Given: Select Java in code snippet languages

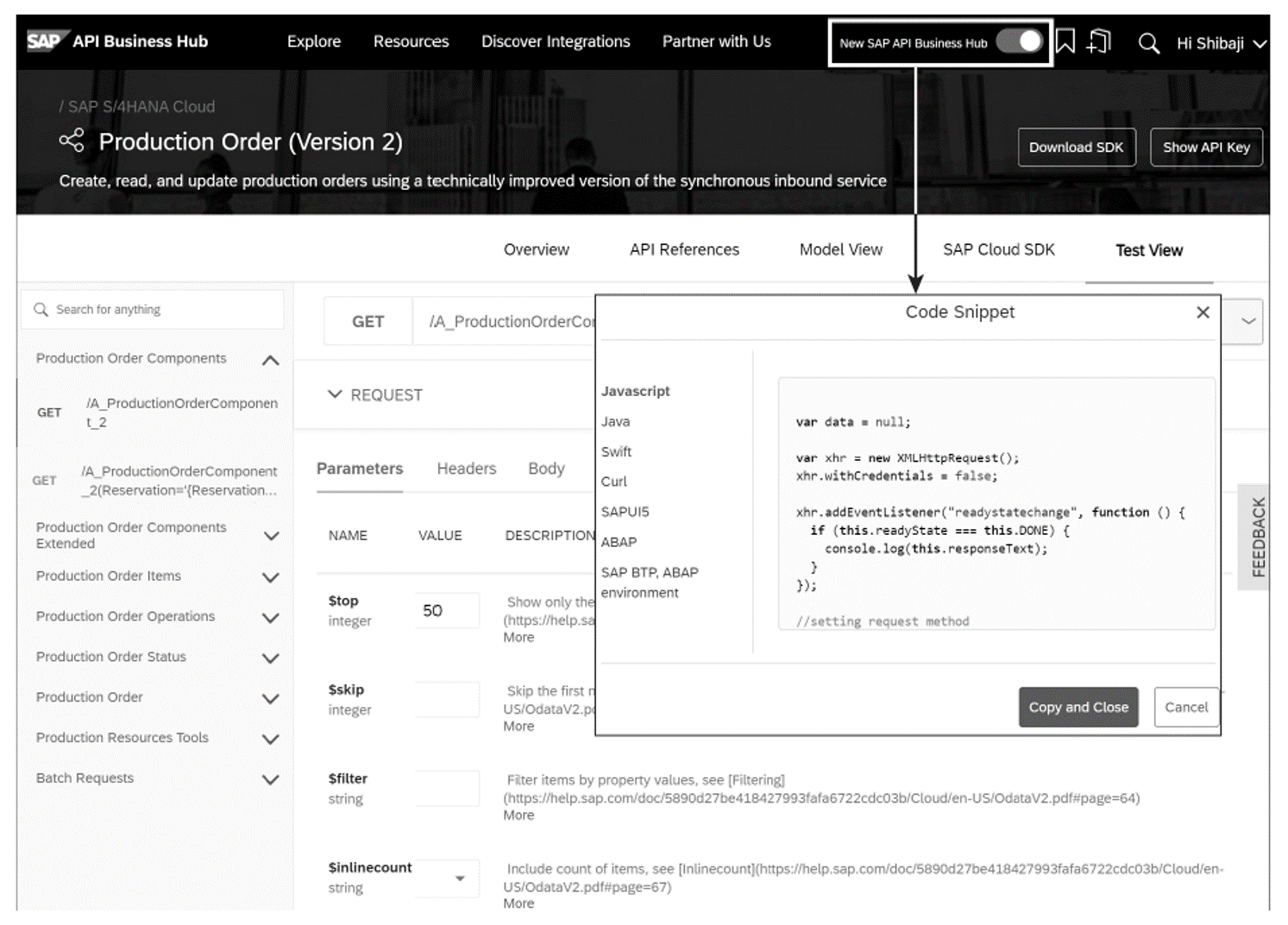Looking at the screenshot, I should click(616, 421).
